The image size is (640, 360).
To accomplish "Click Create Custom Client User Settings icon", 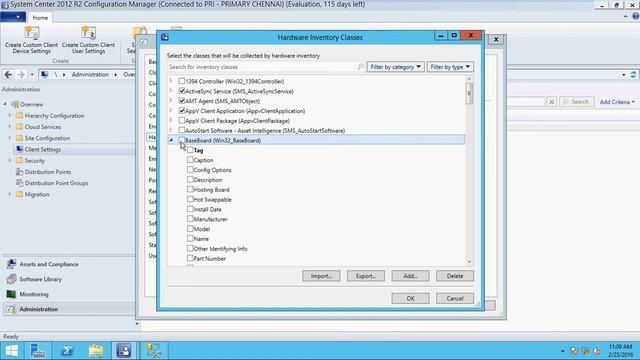I will tap(88, 33).
